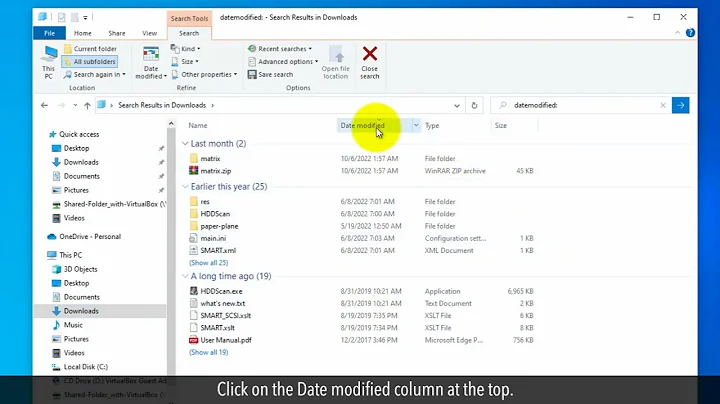Viewport: 720px width, 404px height.
Task: Open recent locations dropdown arrow
Action: click(75, 106)
